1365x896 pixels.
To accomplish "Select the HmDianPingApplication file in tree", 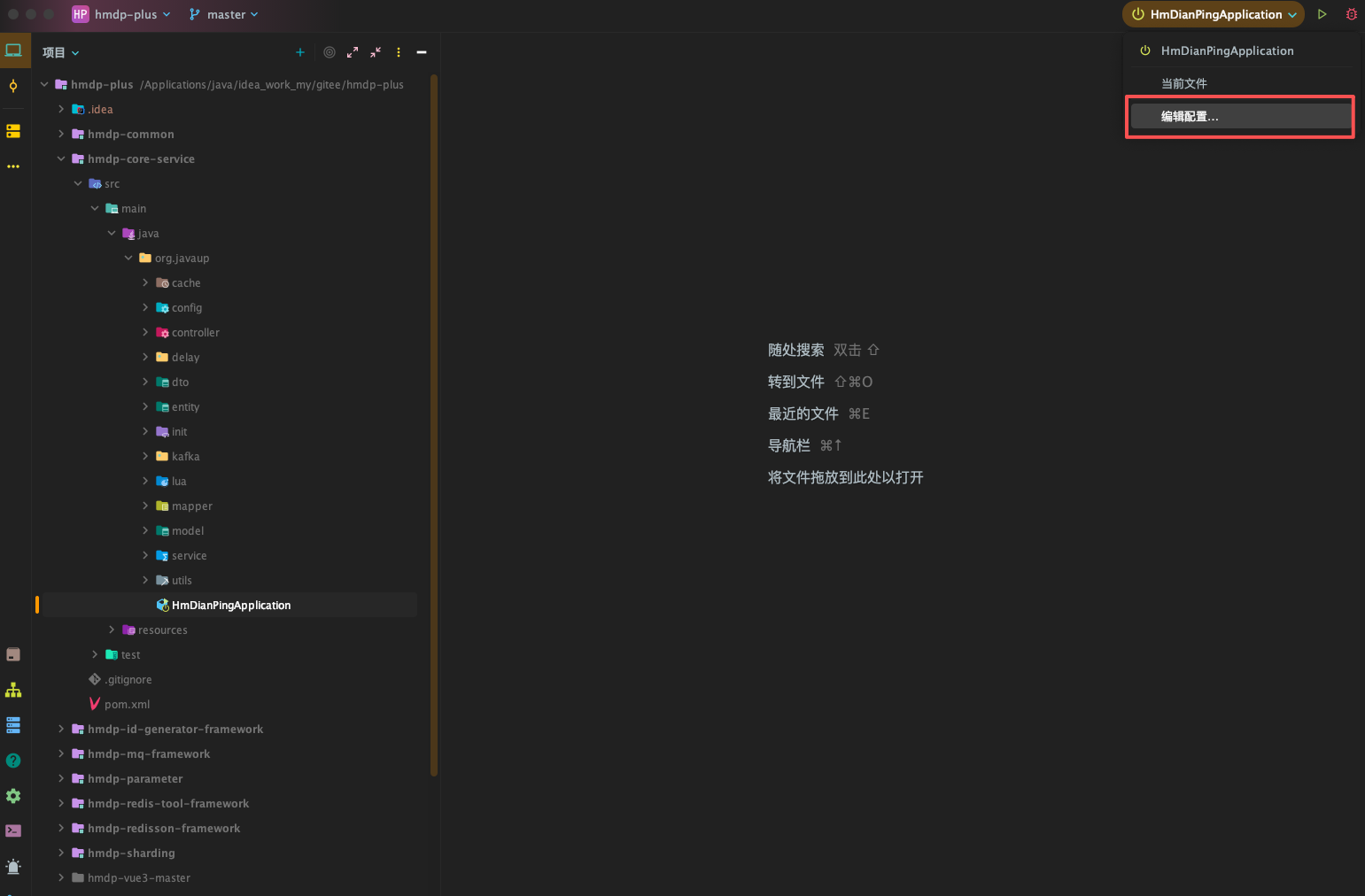I will 230,605.
